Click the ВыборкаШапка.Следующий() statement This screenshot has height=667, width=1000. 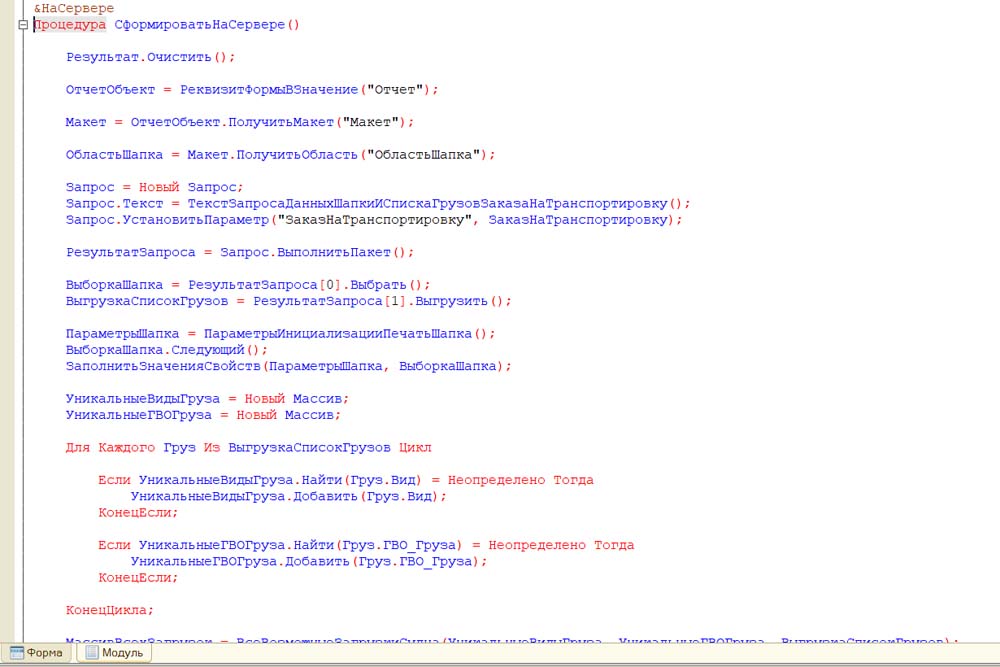[x=167, y=350]
